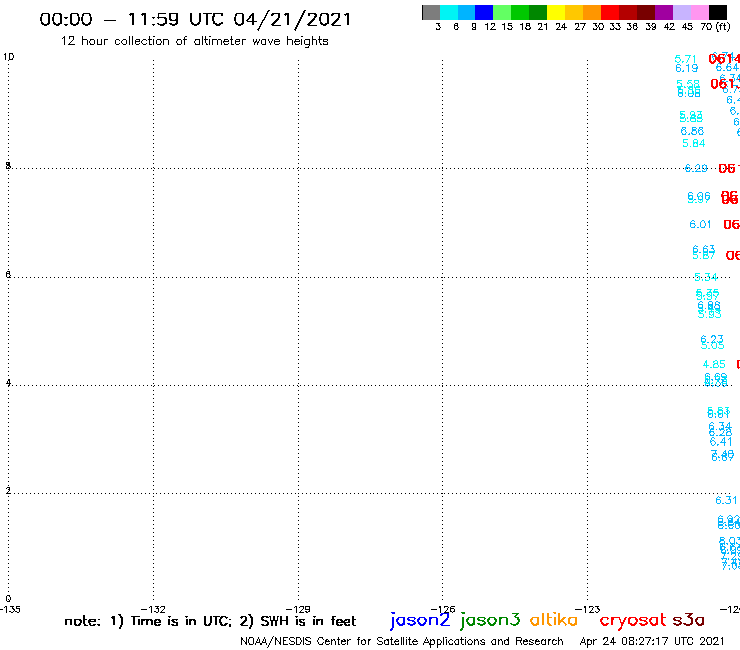This screenshot has width=740, height=650.
Task: Pick the orange swatch above label 30
Action: [x=591, y=12]
